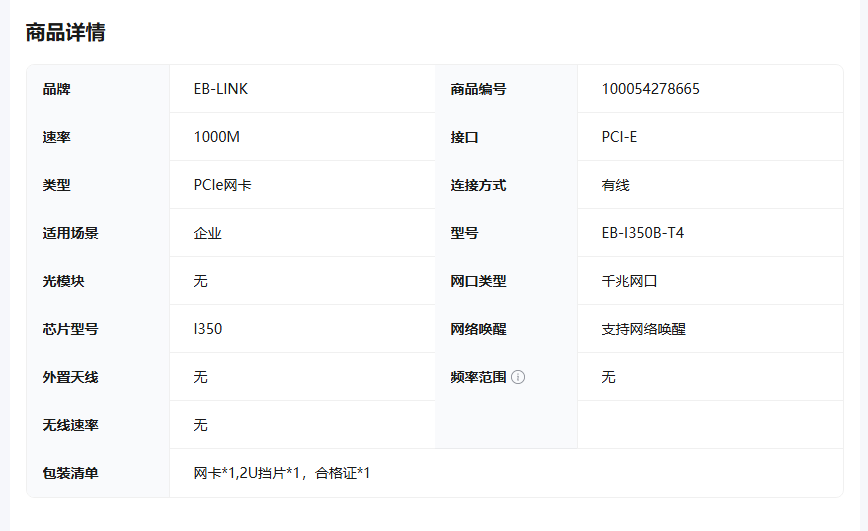This screenshot has height=531, width=868.
Task: Select model value EB-I350B-T4
Action: coord(643,233)
